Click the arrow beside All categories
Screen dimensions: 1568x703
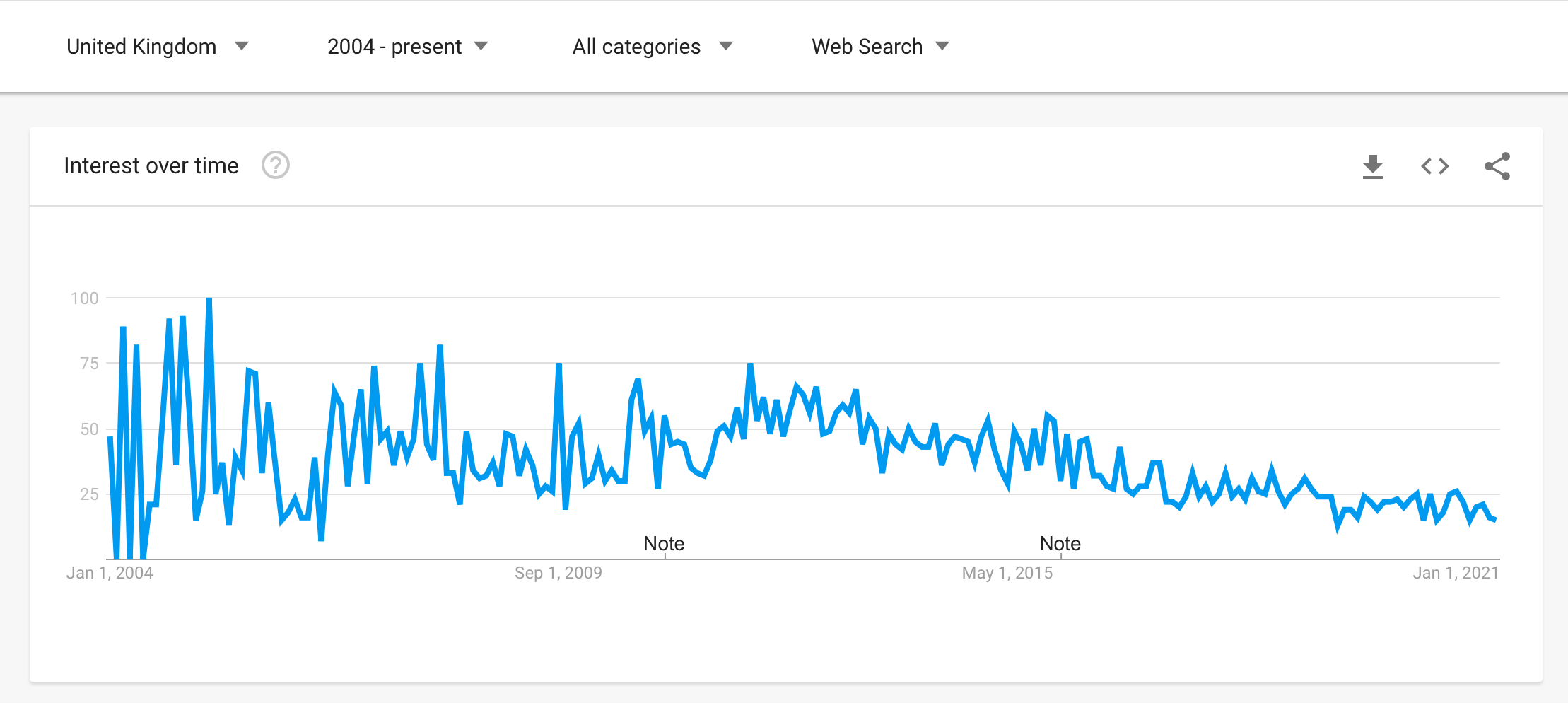pyautogui.click(x=726, y=46)
